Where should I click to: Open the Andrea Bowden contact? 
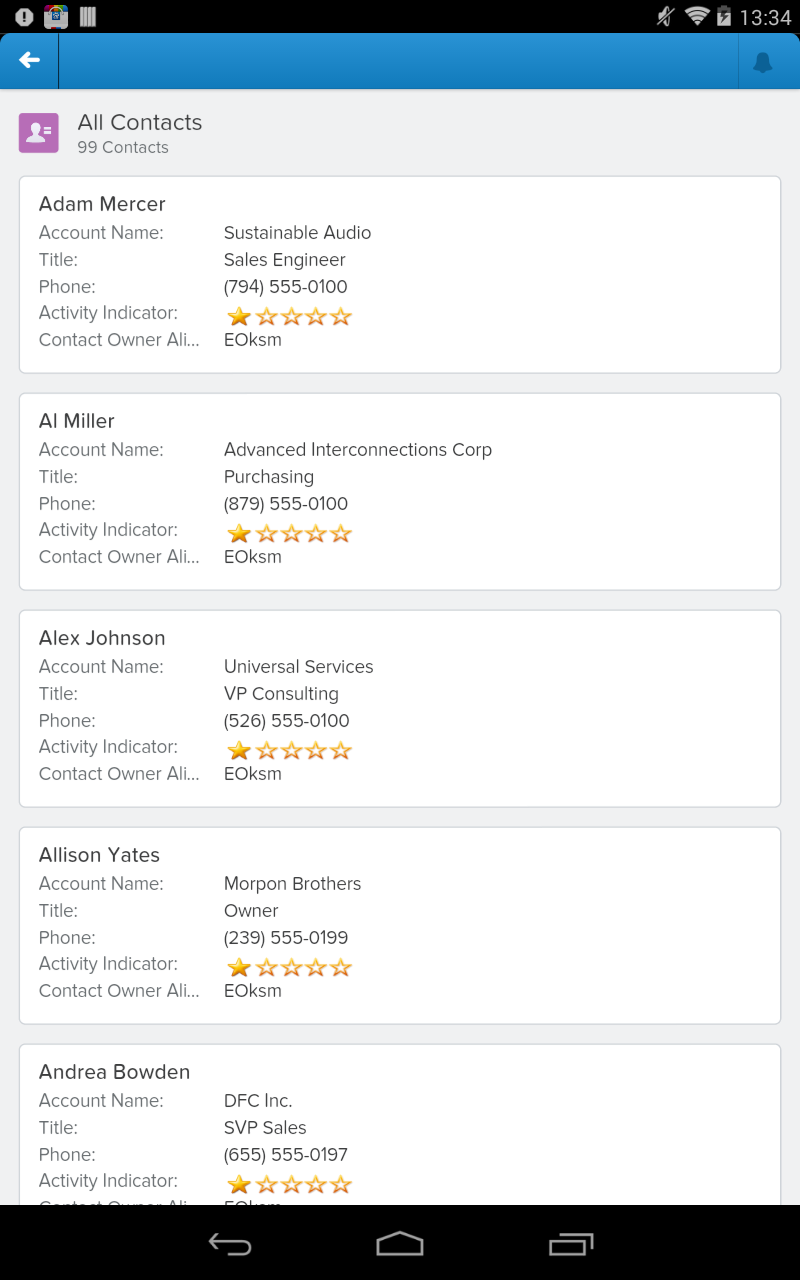click(x=114, y=1072)
